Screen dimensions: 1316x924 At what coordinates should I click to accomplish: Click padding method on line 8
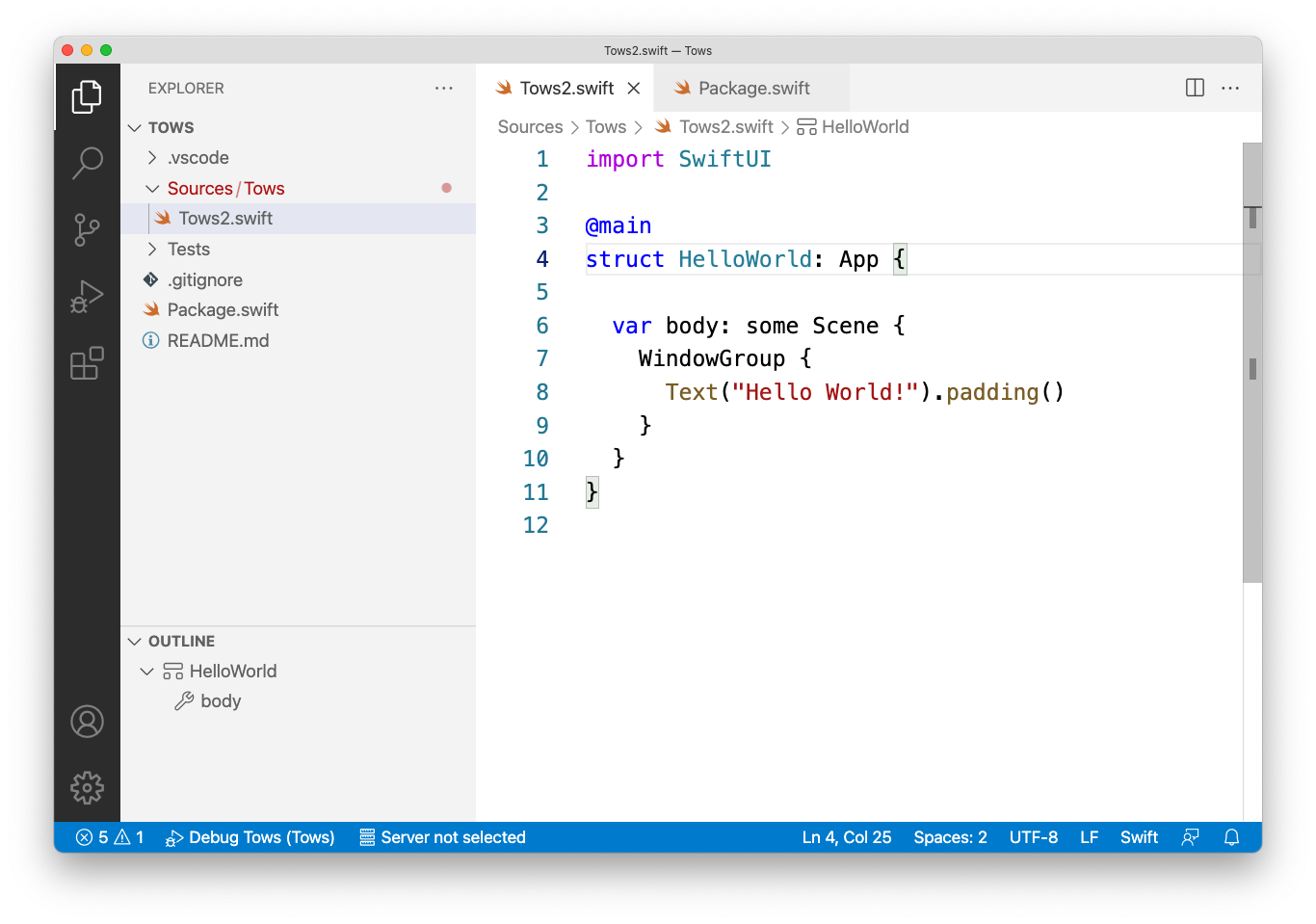click(992, 392)
